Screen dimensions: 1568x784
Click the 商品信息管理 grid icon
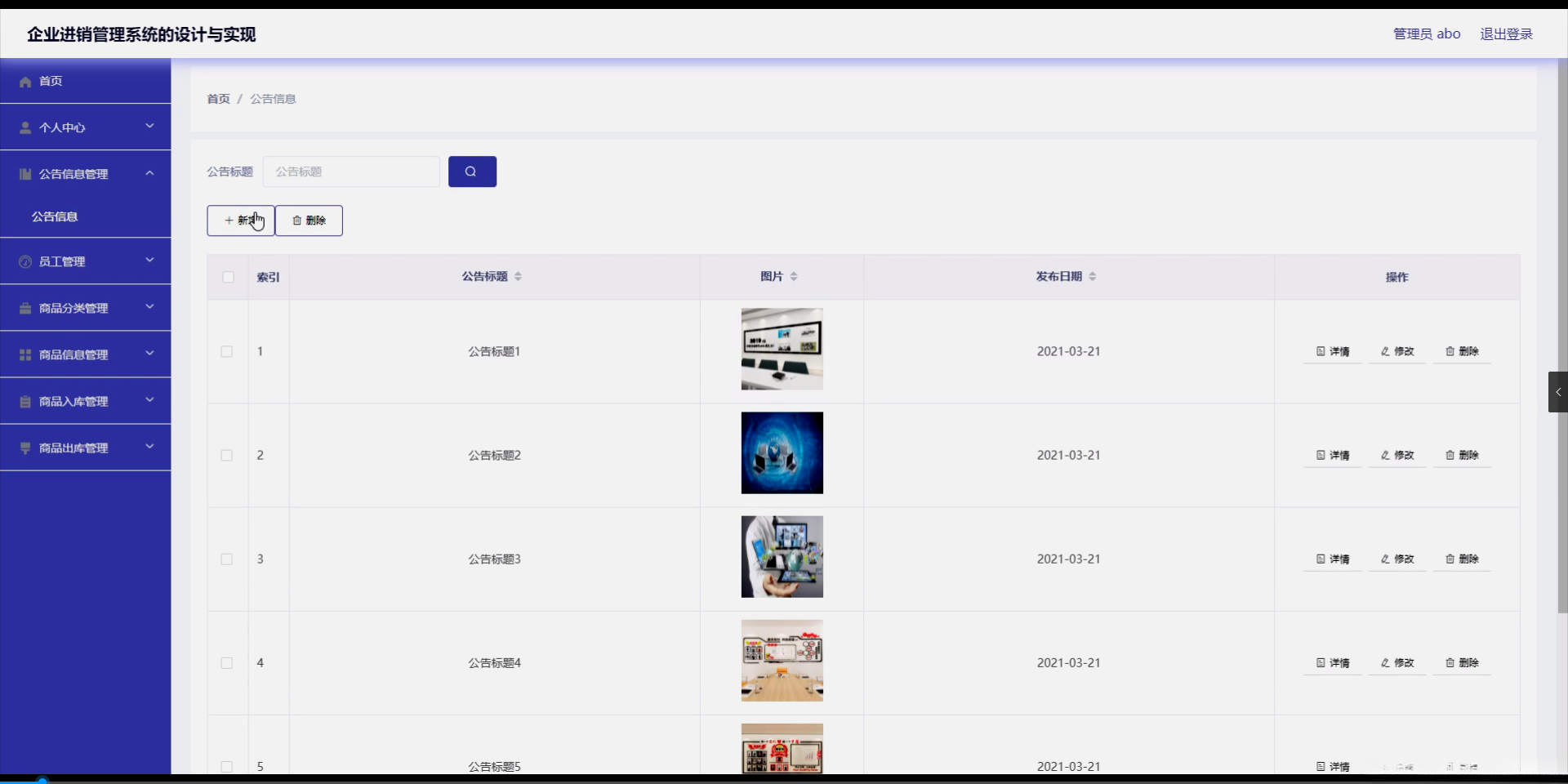[x=25, y=354]
